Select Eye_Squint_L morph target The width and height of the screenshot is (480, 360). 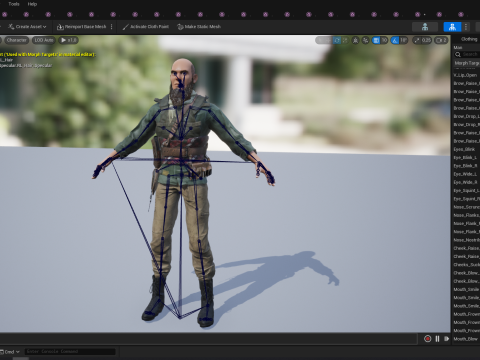click(x=466, y=191)
